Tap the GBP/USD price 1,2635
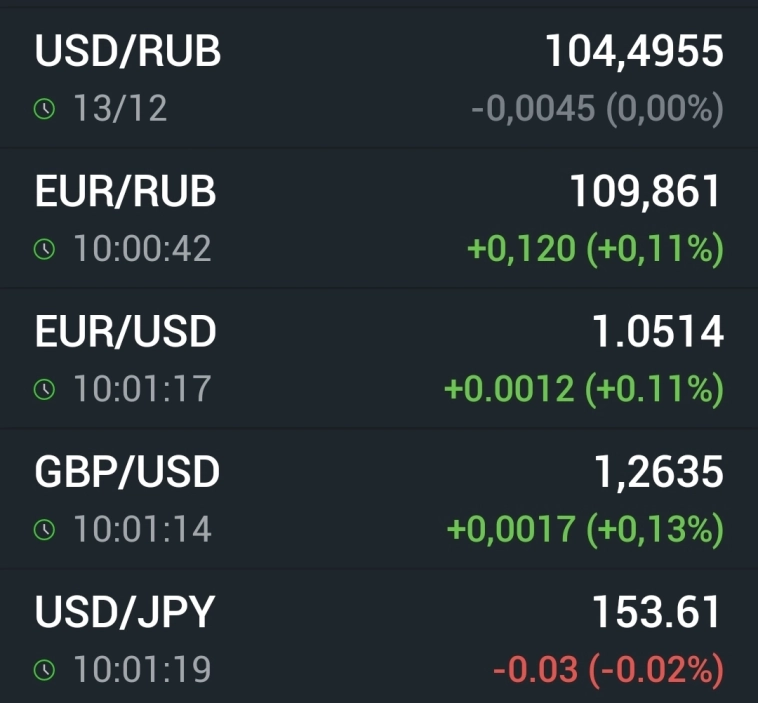 coord(657,473)
